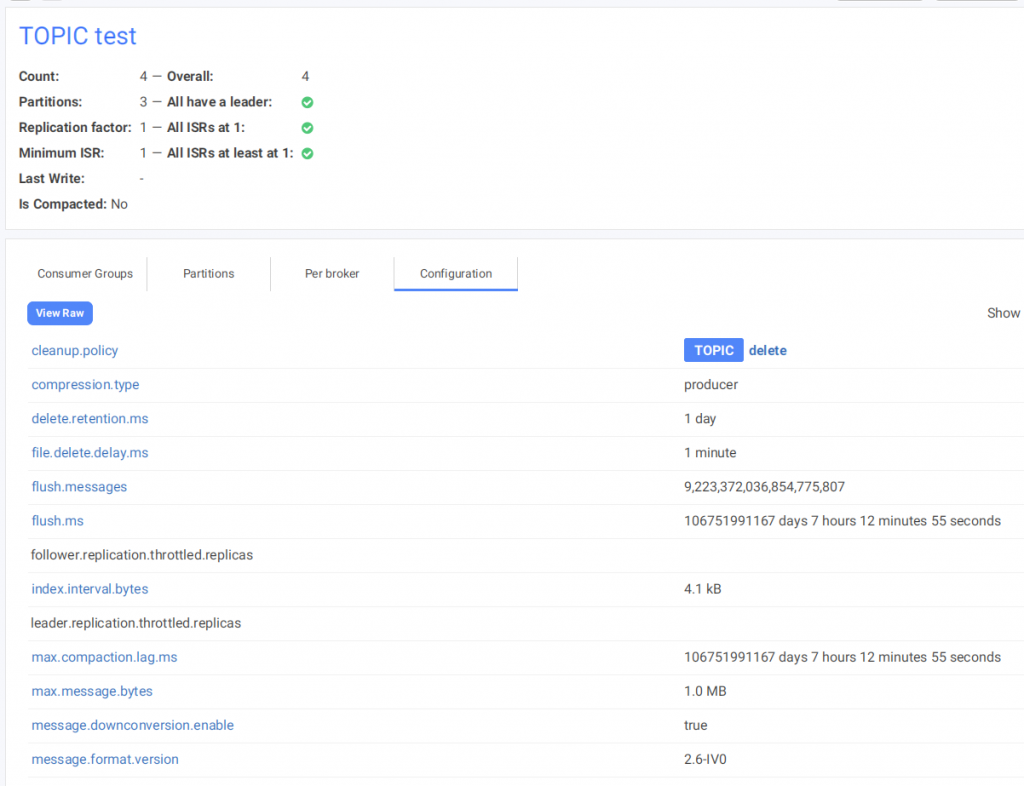Click the green check beside All have a leader
The height and width of the screenshot is (786, 1024).
click(308, 102)
